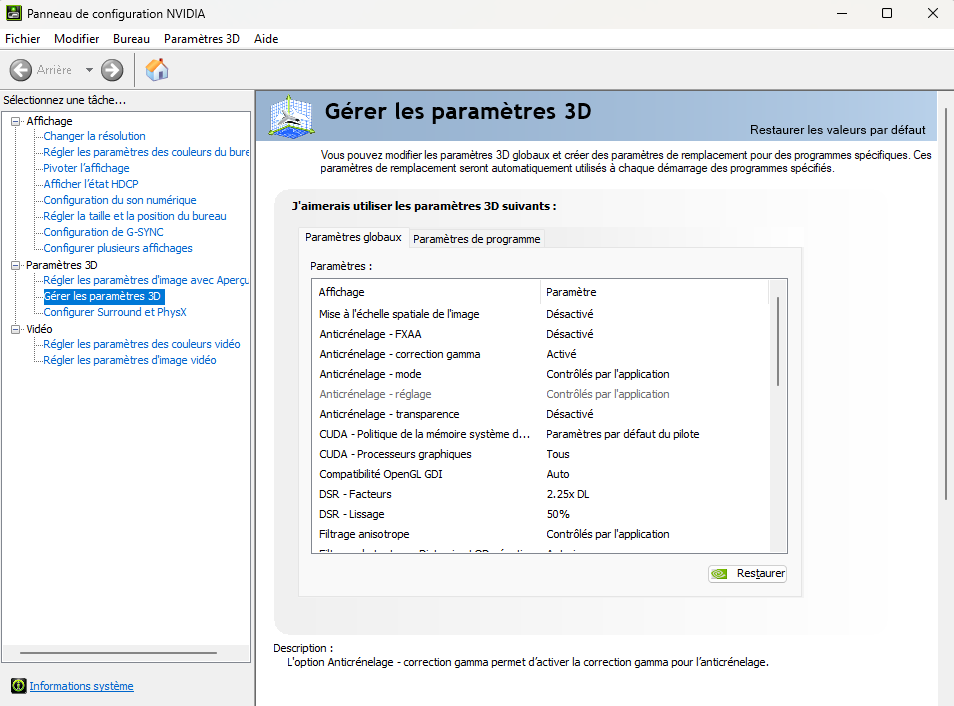Click the back arrow icon
This screenshot has height=706, width=954.
(21, 70)
